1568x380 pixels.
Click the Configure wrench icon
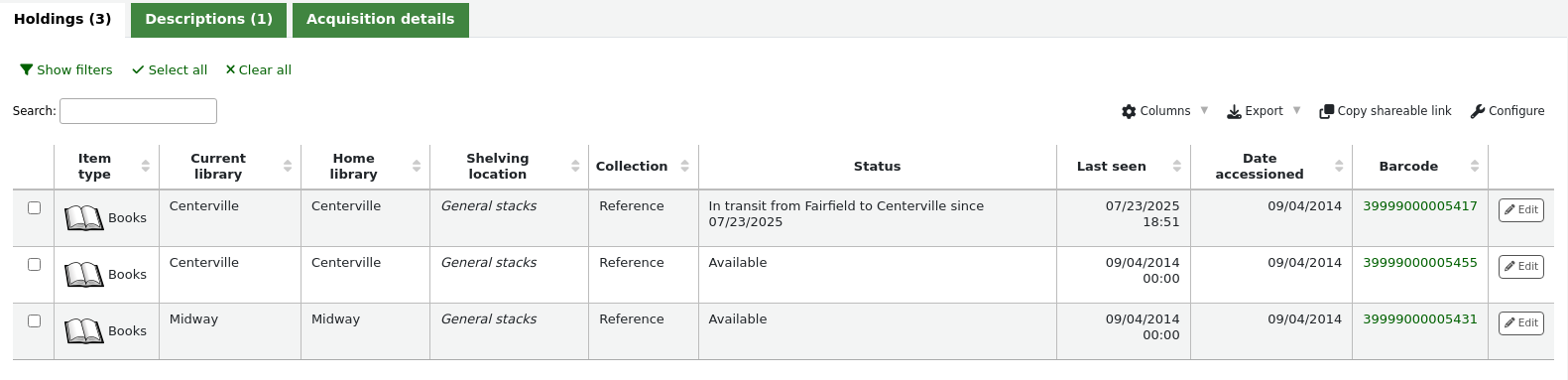click(1478, 111)
